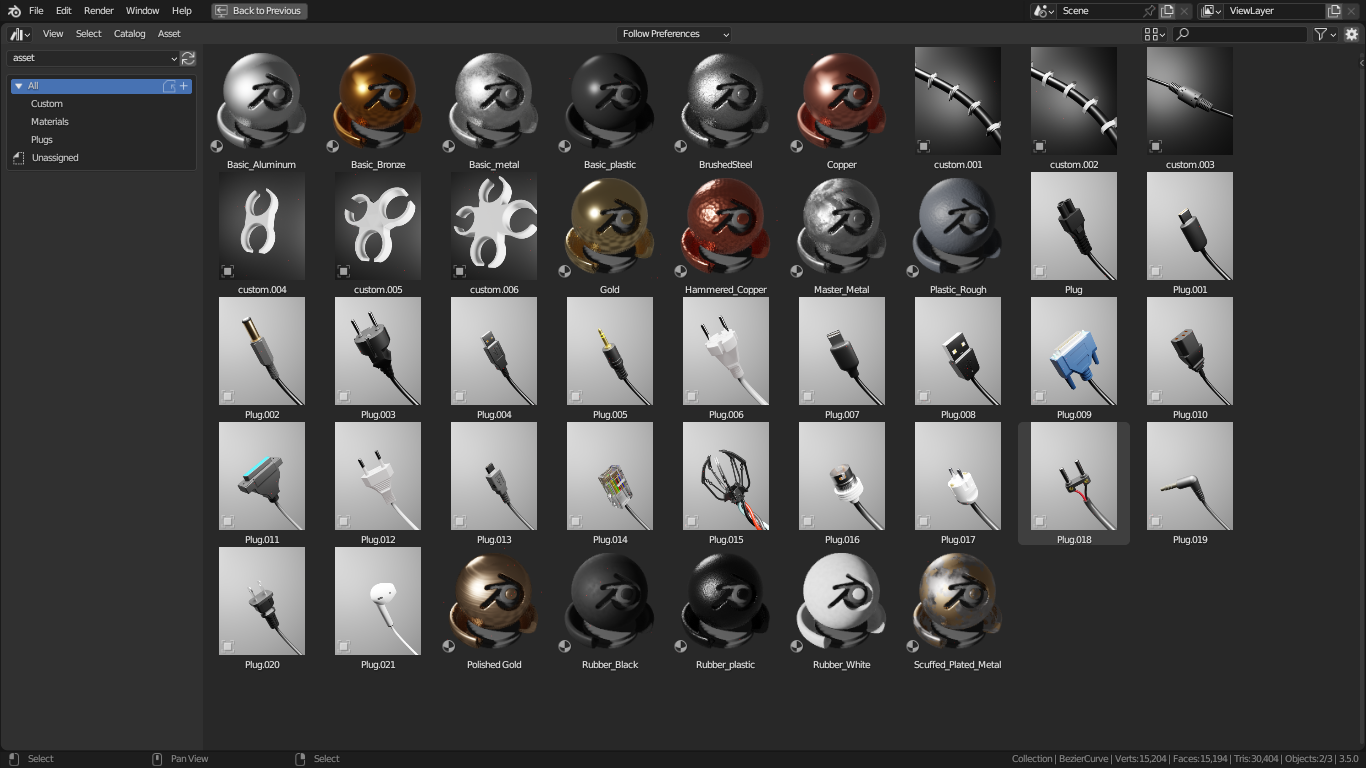This screenshot has height=768, width=1366.
Task: Click the Scene name field
Action: point(1100,11)
